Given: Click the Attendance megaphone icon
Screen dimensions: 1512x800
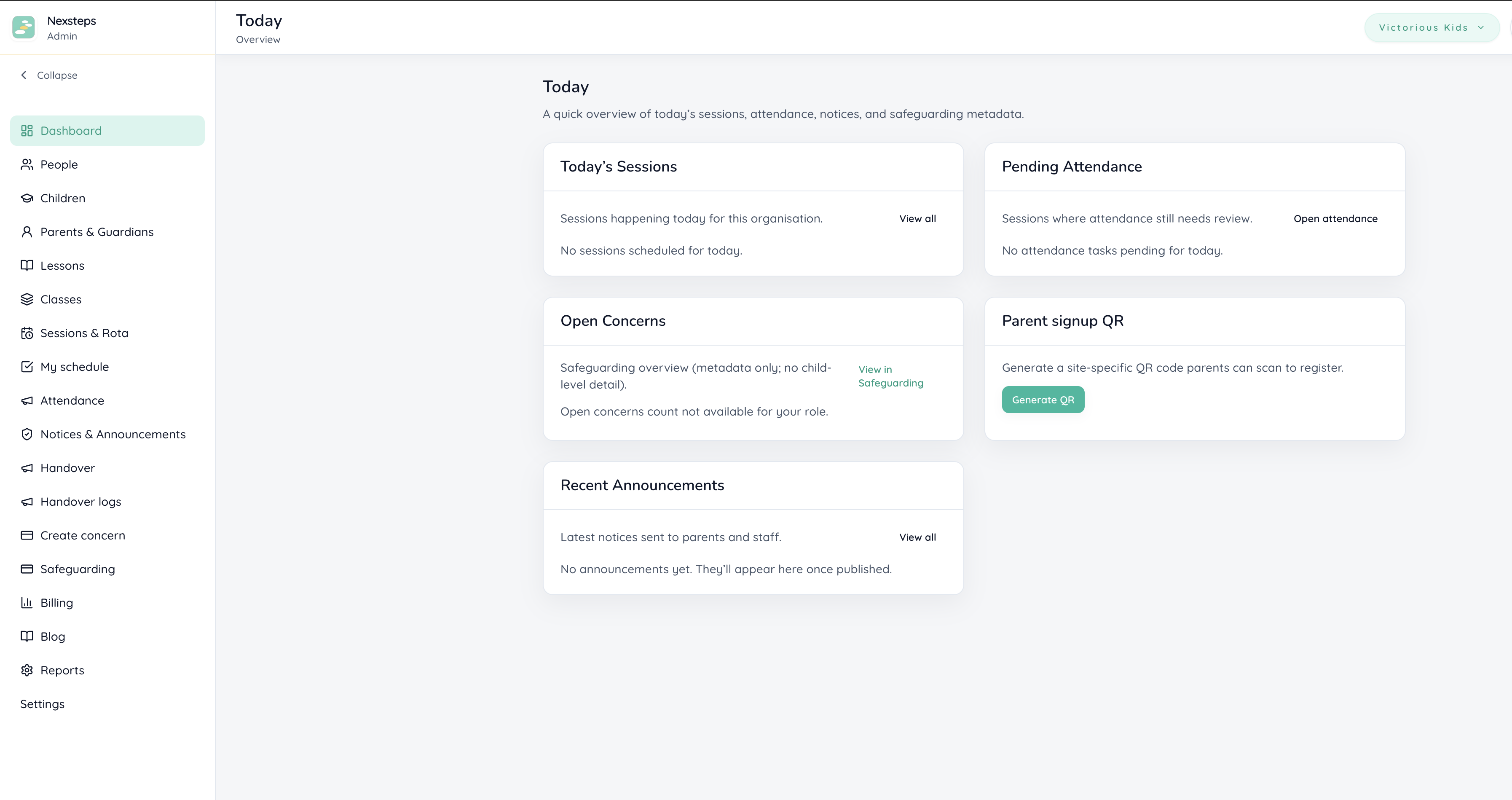Looking at the screenshot, I should [27, 400].
